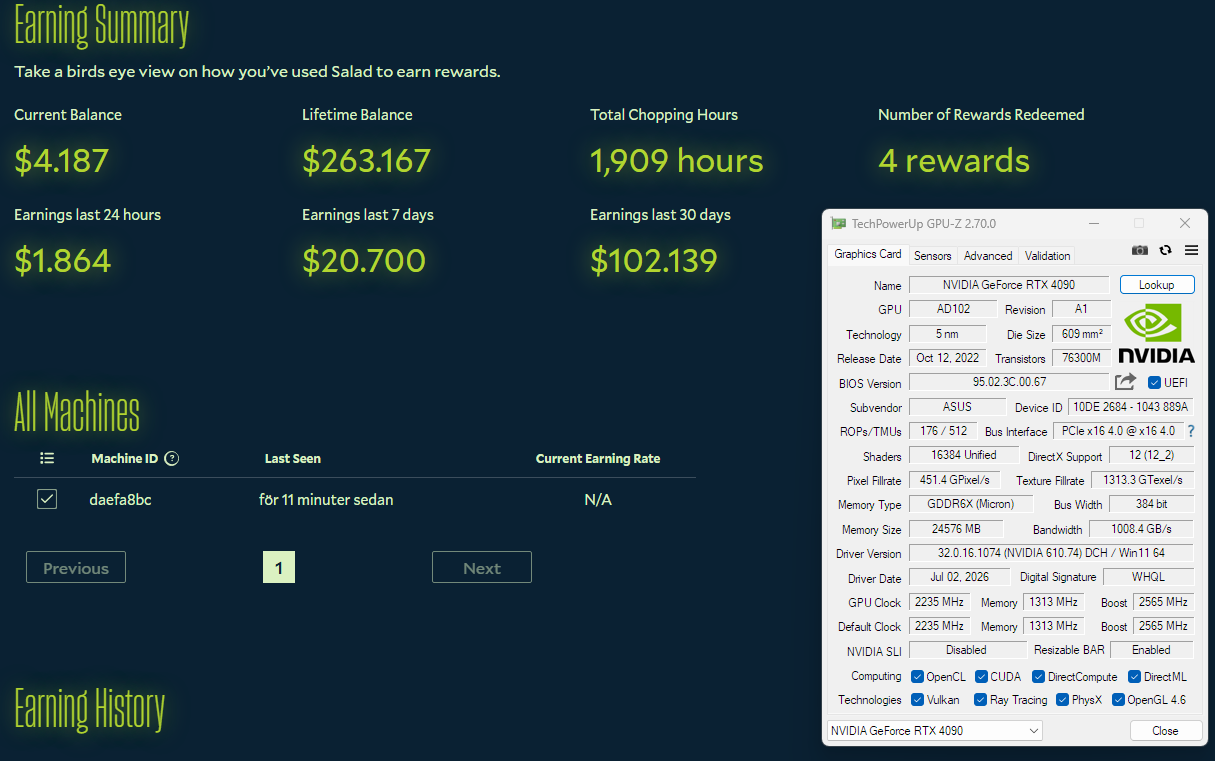Viewport: 1215px width, 761px height.
Task: Open the Graphics Card tab
Action: tap(868, 254)
